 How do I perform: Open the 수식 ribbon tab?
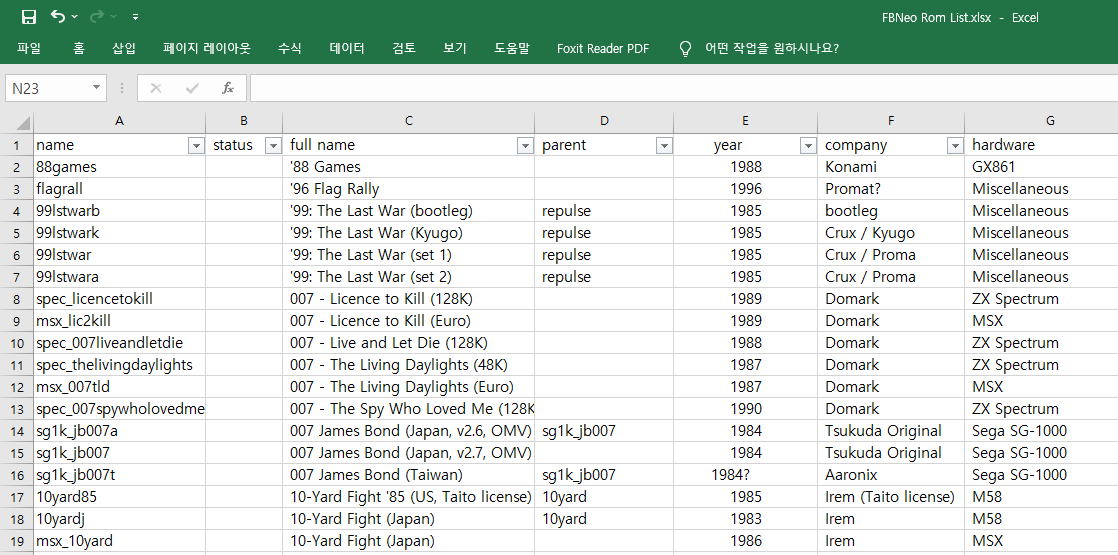coord(289,49)
